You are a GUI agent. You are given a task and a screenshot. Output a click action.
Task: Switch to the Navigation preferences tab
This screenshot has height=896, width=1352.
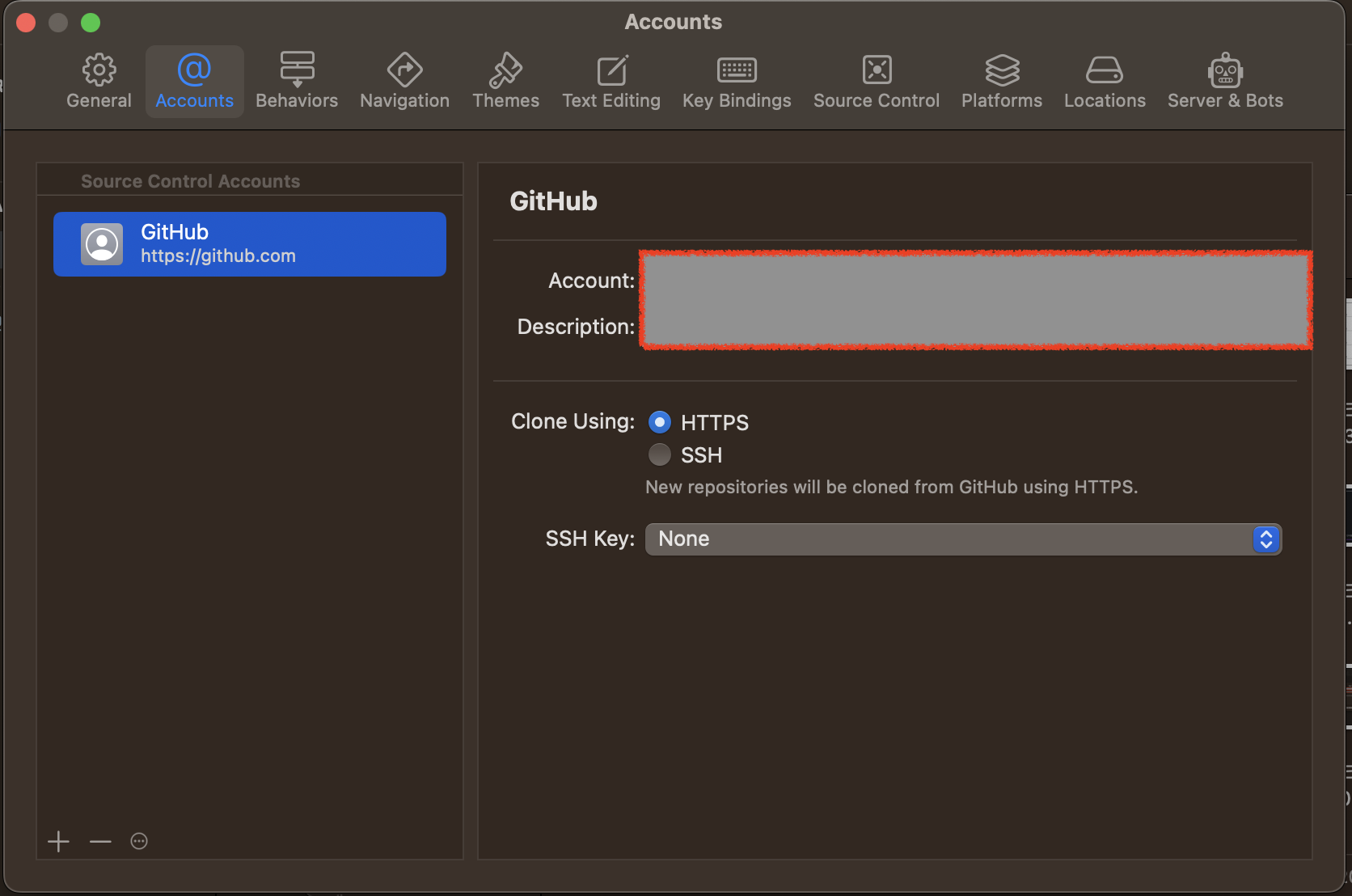404,81
